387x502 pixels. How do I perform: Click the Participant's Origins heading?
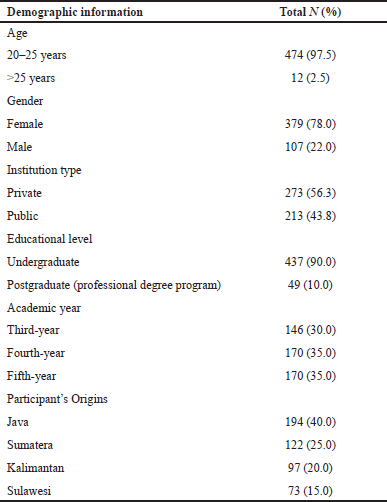[57, 399]
